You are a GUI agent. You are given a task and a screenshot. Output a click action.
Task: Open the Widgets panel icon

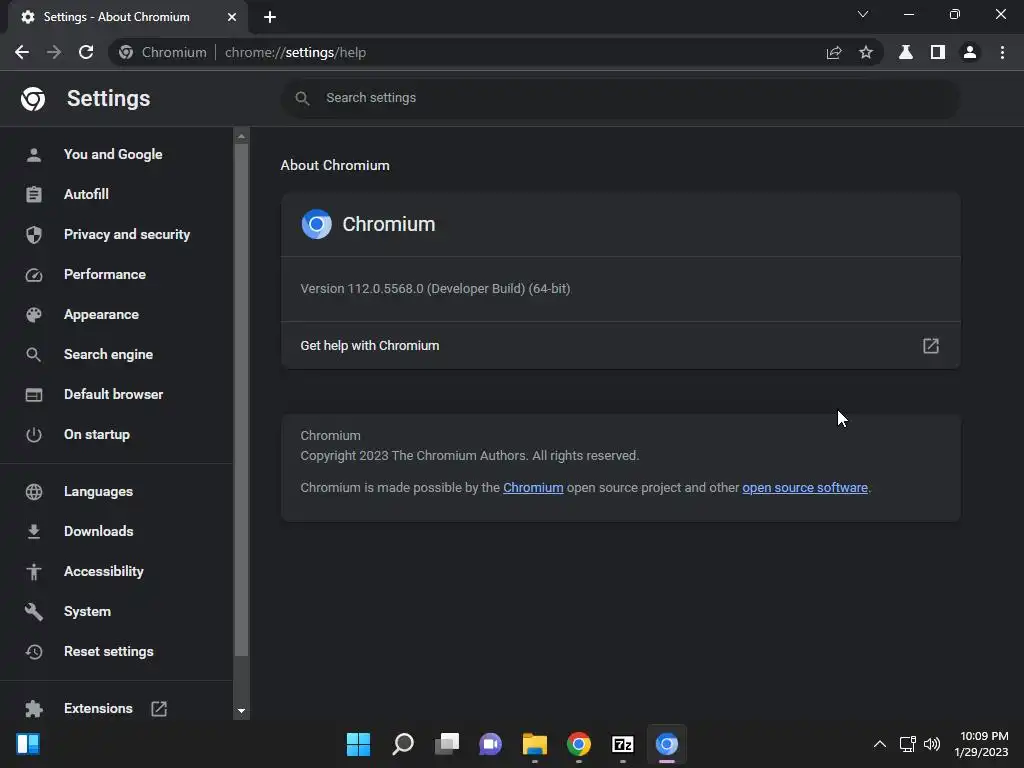[28, 744]
